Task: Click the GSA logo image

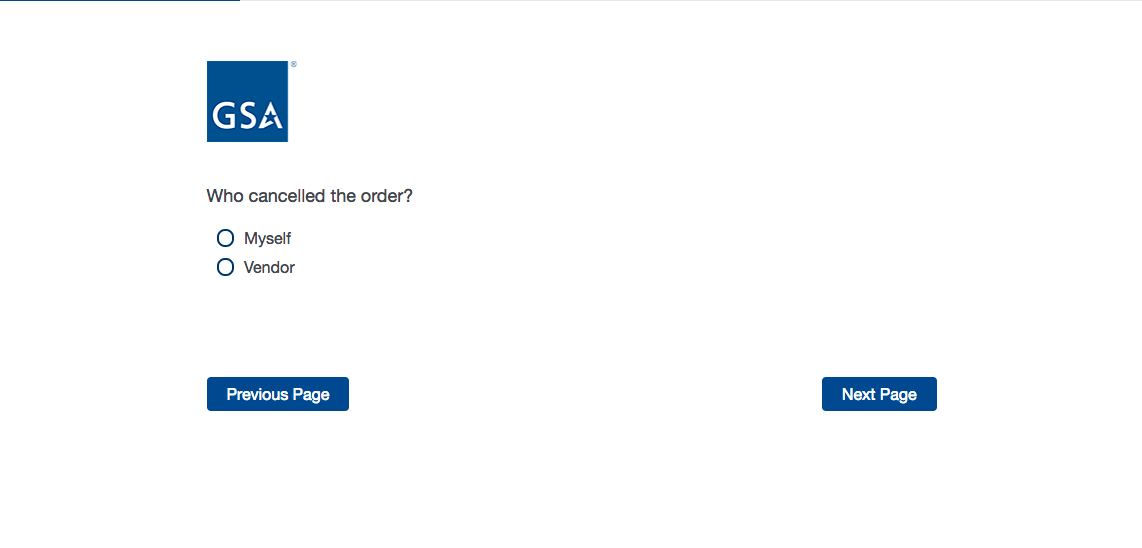Action: (x=247, y=101)
